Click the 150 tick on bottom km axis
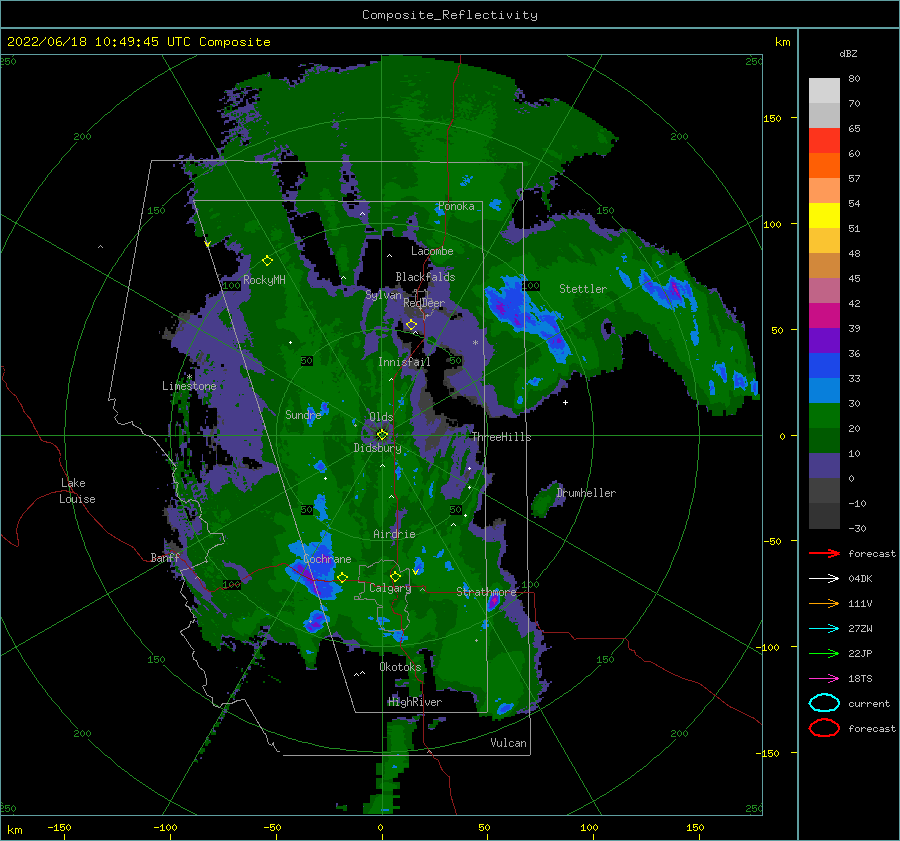 (x=695, y=827)
